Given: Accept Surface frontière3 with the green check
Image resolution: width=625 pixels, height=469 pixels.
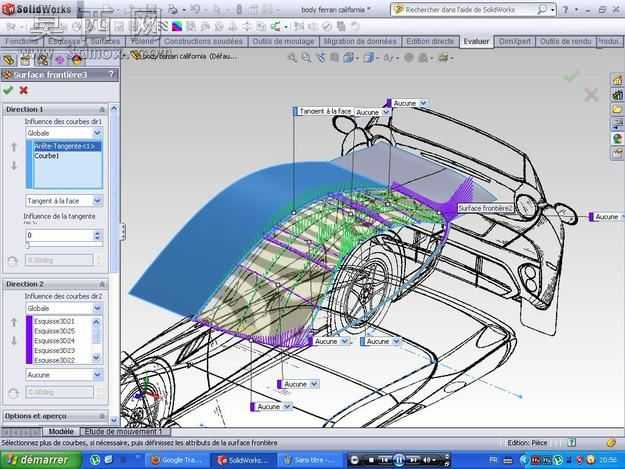Looking at the screenshot, I should [8, 90].
